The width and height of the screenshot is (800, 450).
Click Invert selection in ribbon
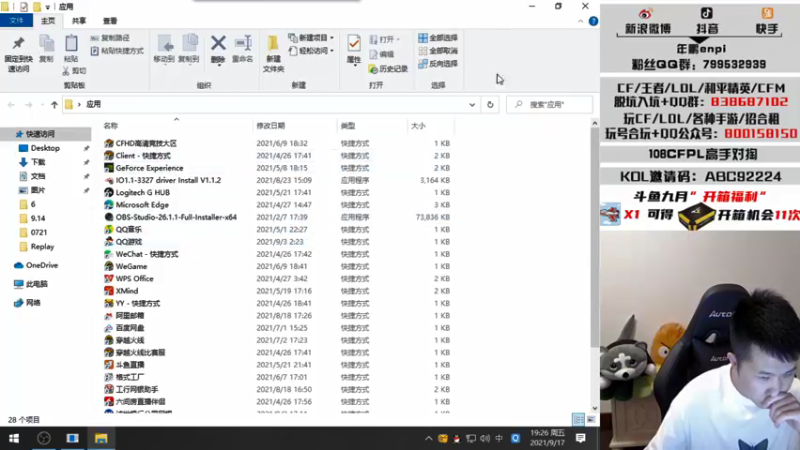[438, 64]
